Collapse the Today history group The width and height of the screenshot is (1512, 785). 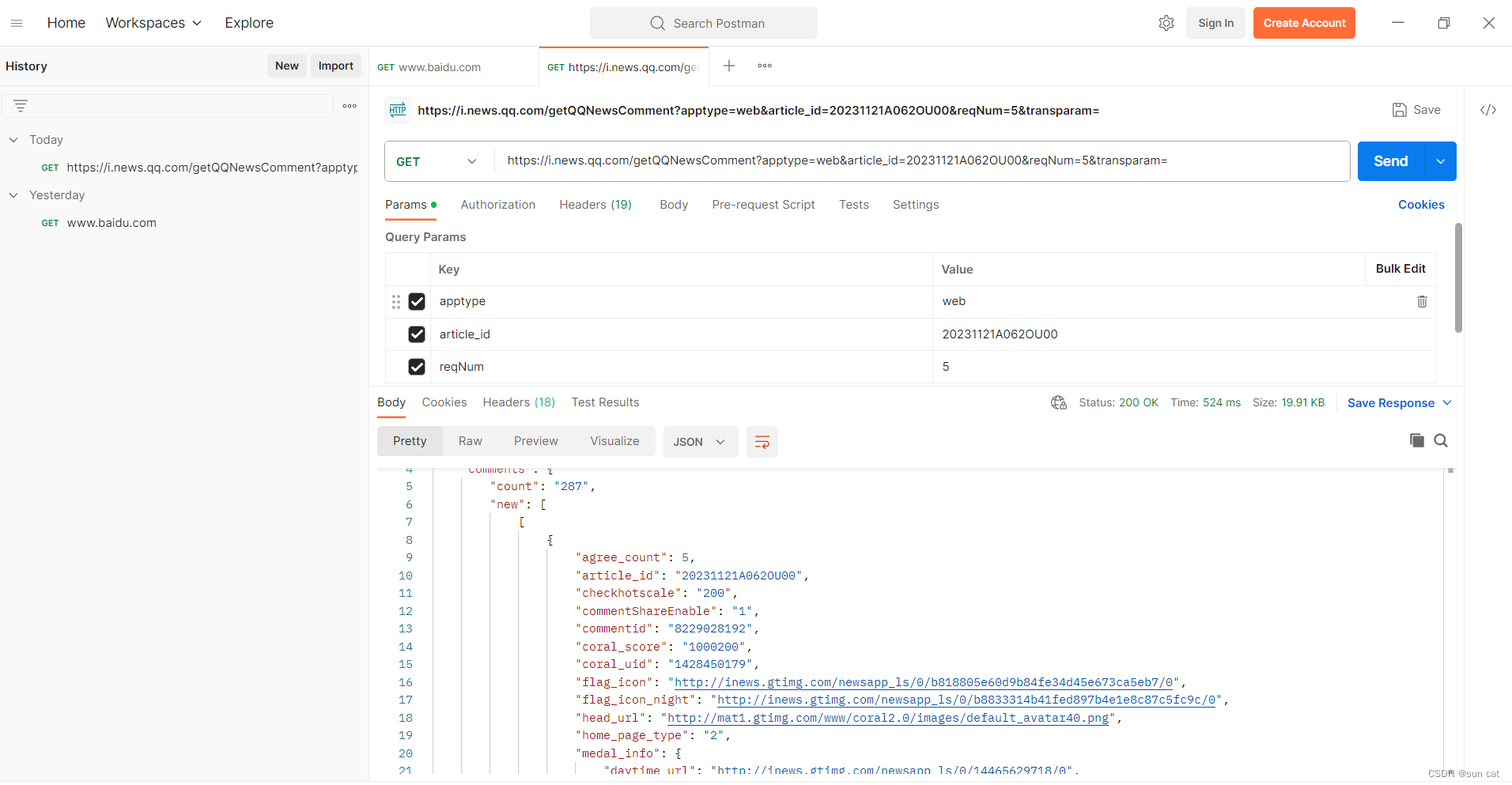tap(13, 140)
